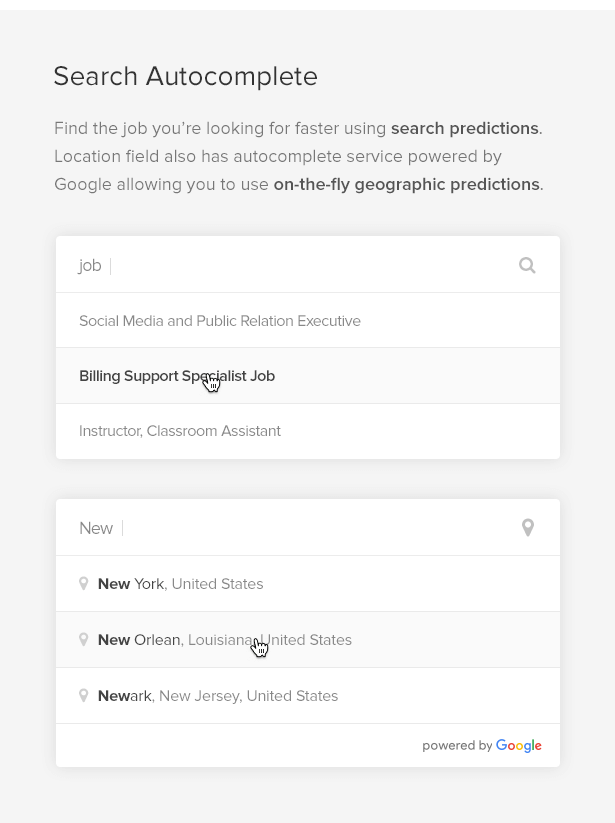Click the bold "search predictions" text
The width and height of the screenshot is (615, 823).
click(x=465, y=128)
